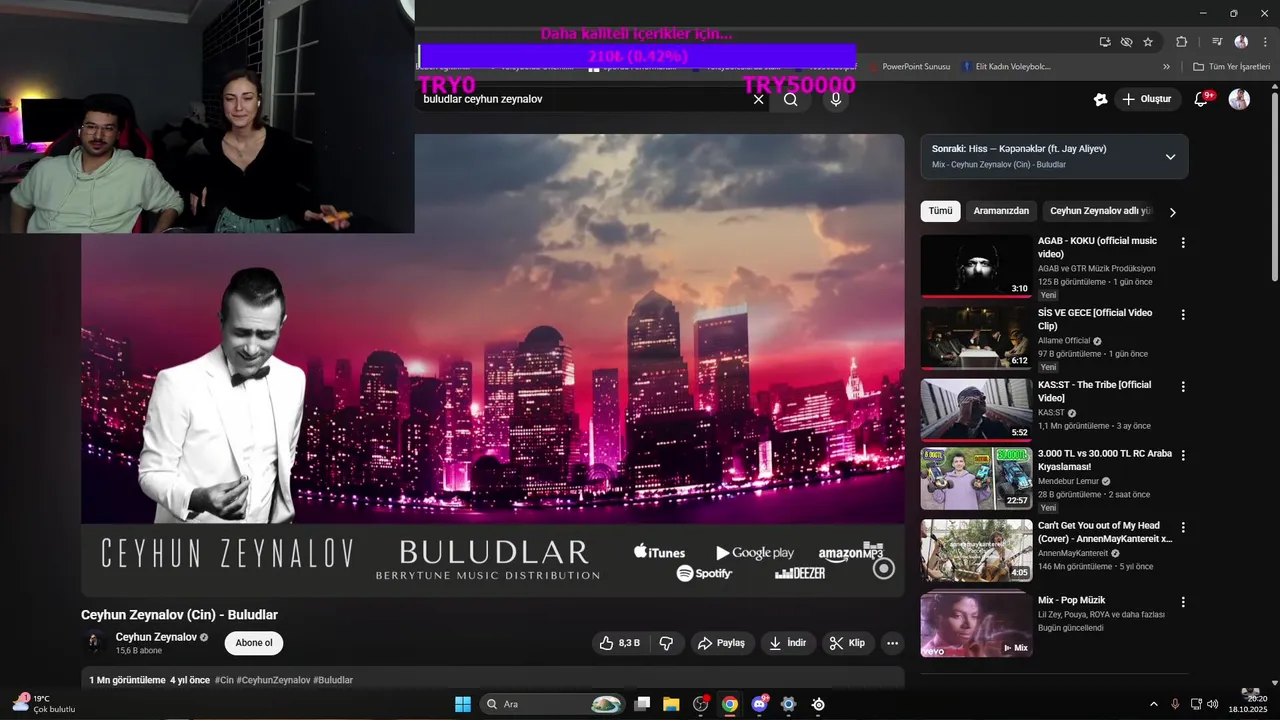Click the install app icon in address bar
This screenshot has height=720, width=1280.
[x=1105, y=42]
